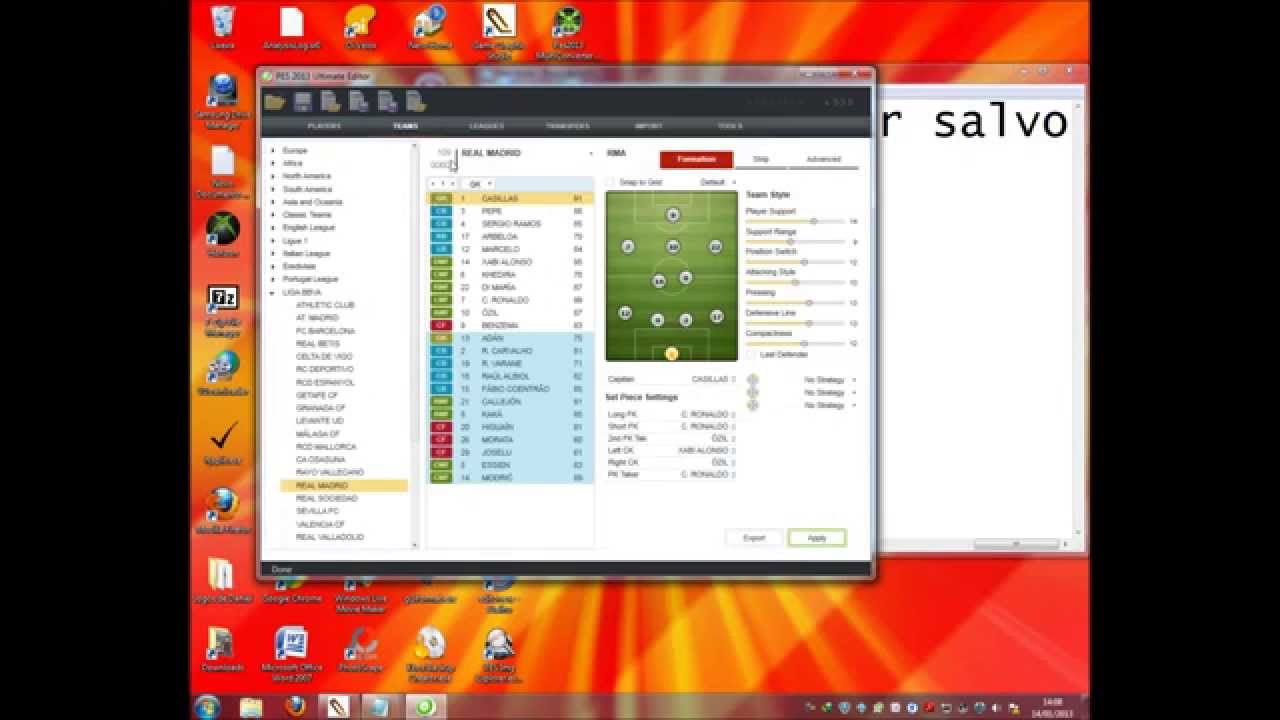Select the KAKÁ substitute row
The width and height of the screenshot is (1280, 720).
510,414
